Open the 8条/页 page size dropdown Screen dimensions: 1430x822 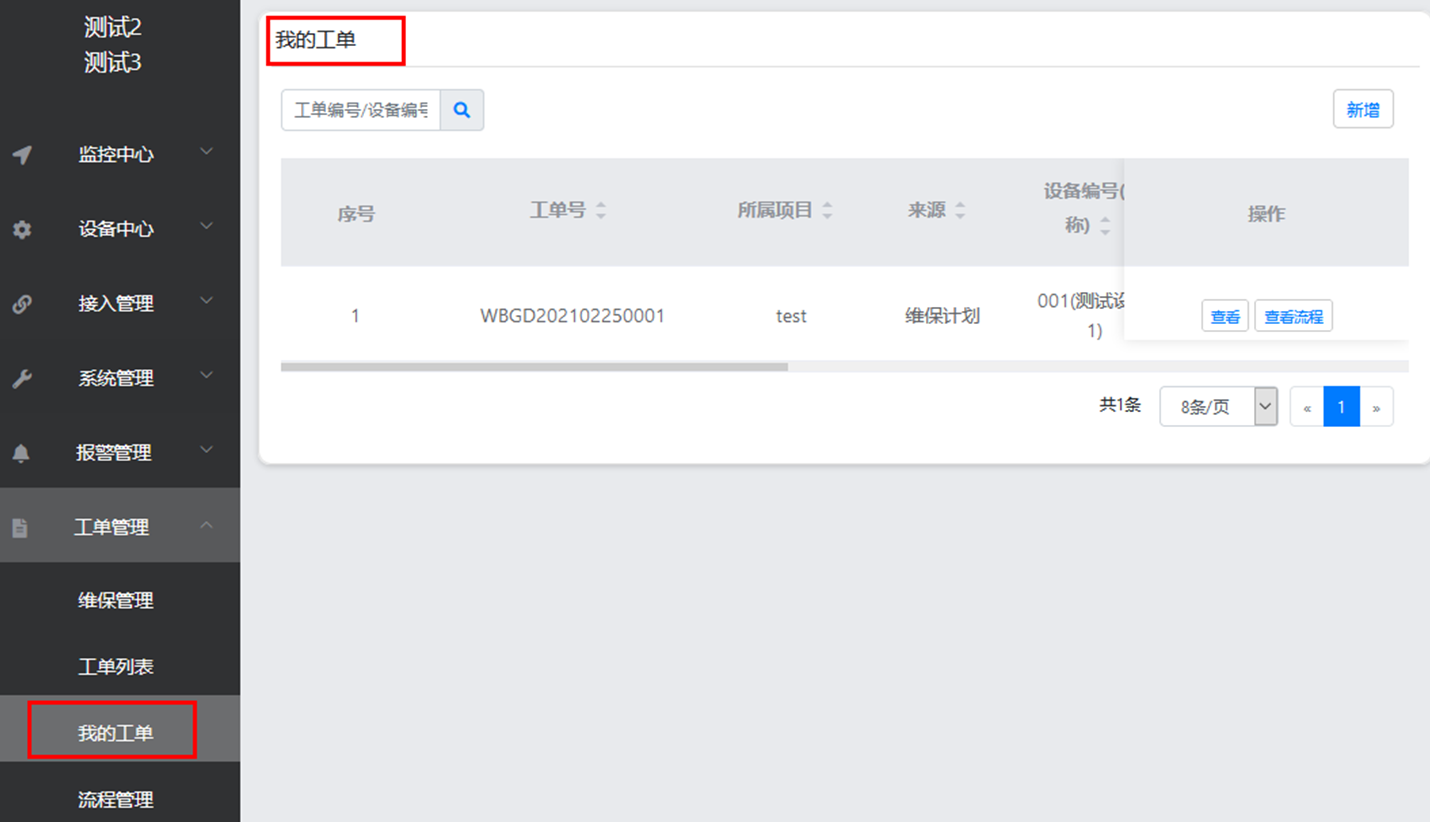[x=1218, y=407]
